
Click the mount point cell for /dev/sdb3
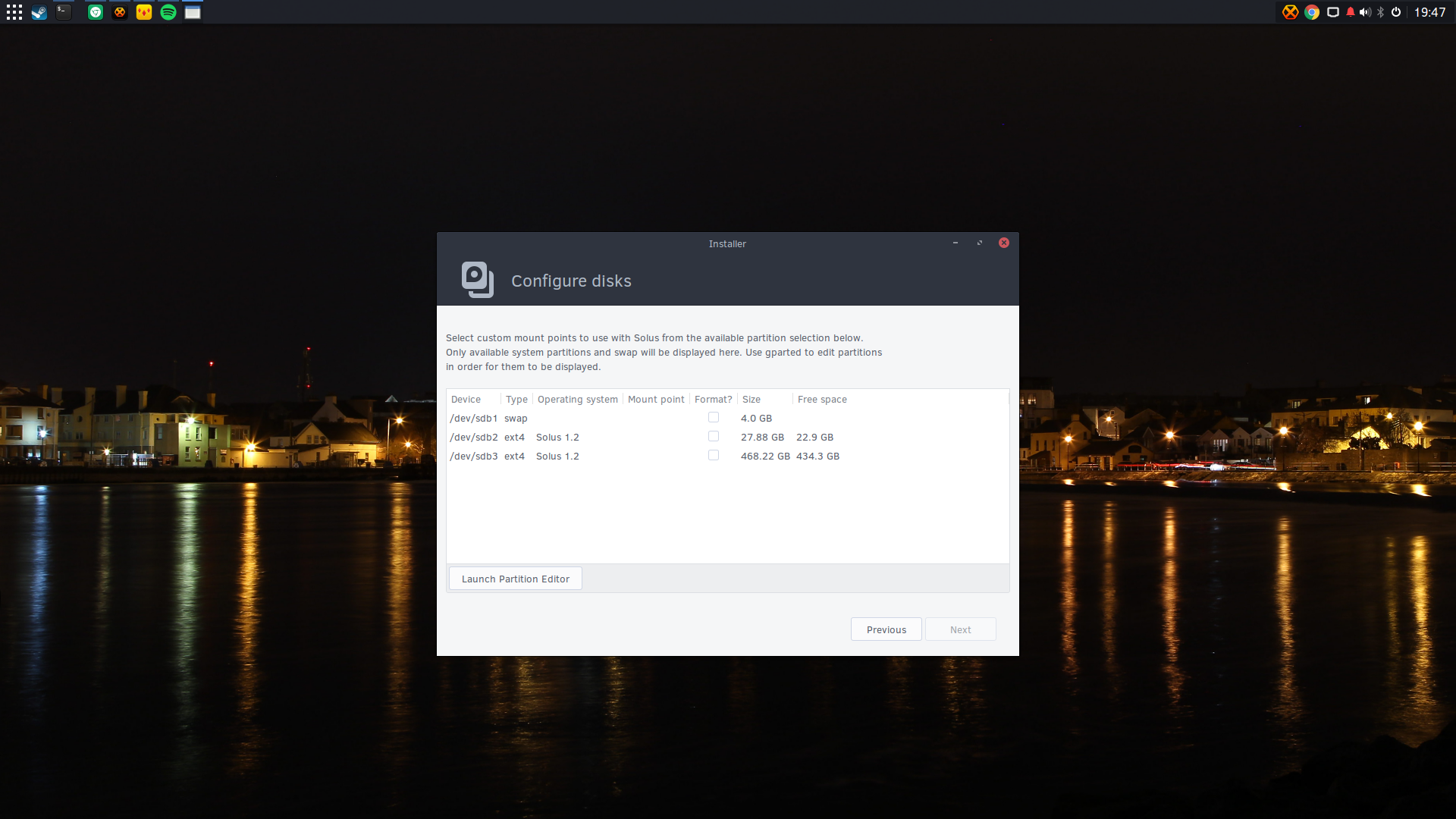[656, 456]
